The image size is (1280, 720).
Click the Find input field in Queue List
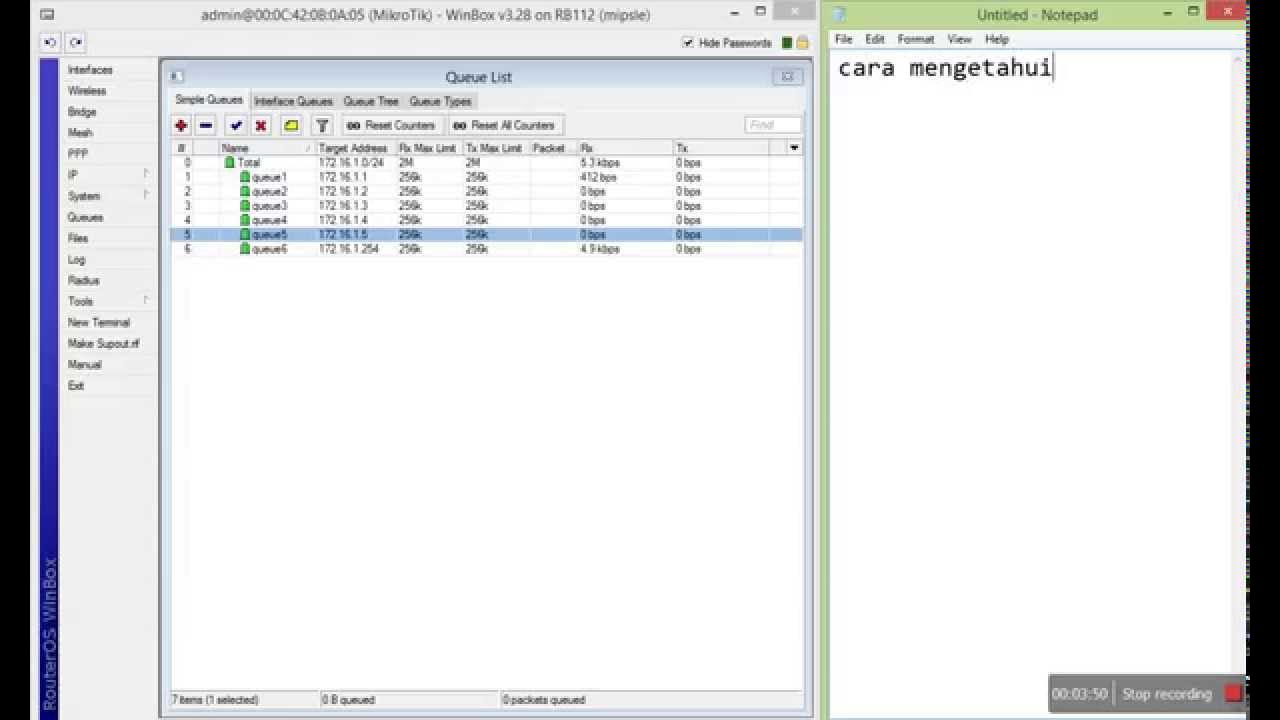click(773, 125)
